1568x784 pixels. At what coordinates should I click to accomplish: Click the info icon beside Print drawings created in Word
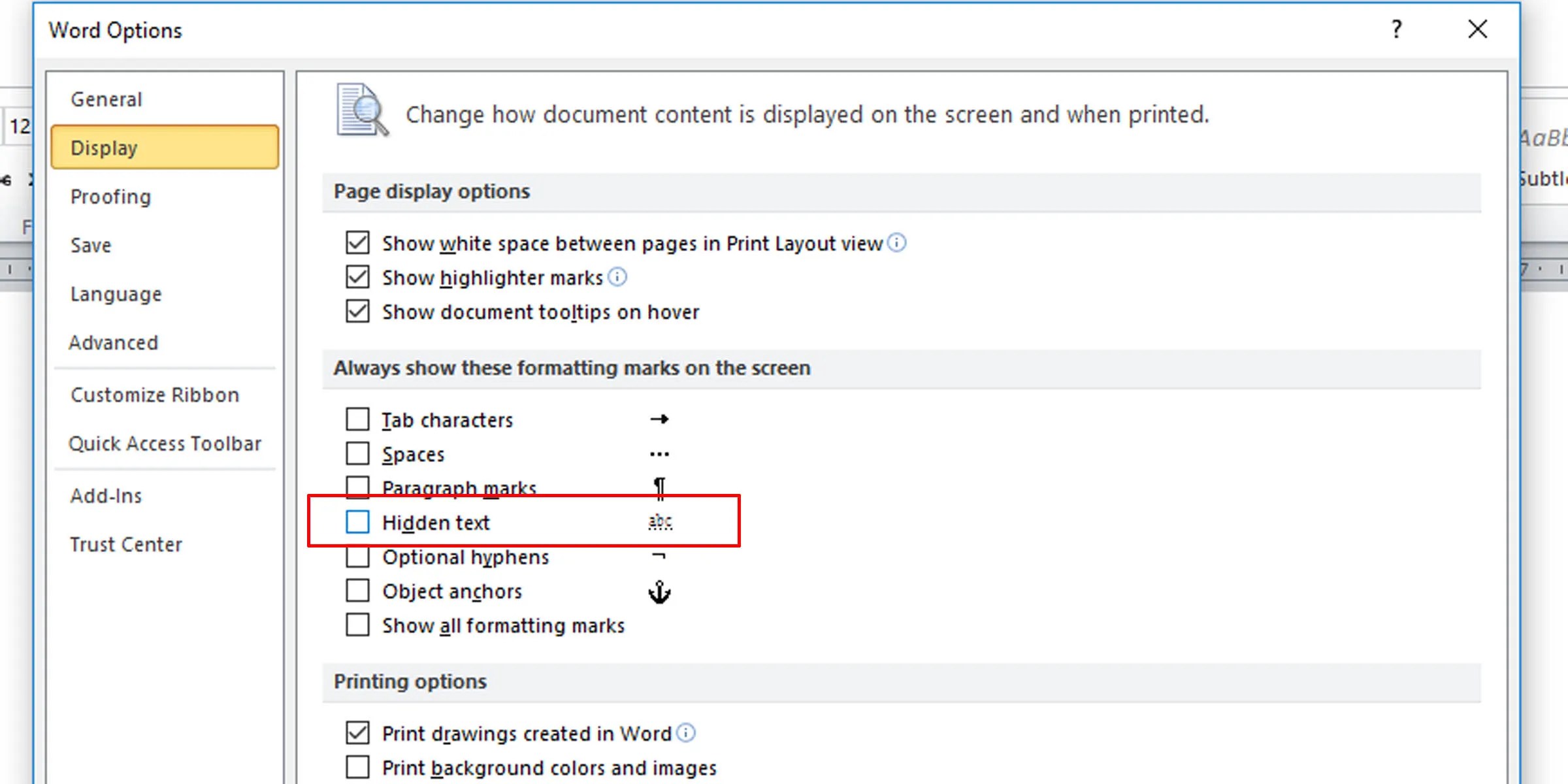(x=687, y=733)
